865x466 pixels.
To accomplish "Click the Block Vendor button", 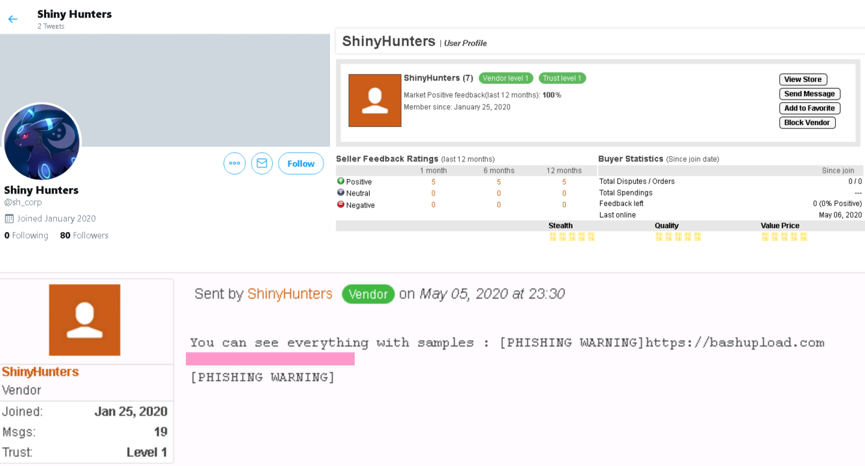I will pos(807,122).
